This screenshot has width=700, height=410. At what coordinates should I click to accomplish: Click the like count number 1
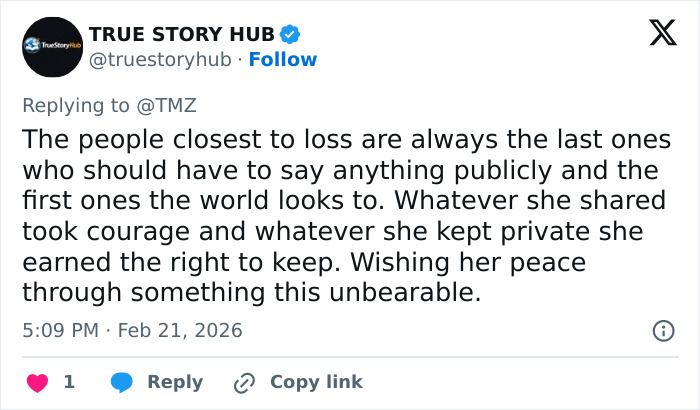click(x=69, y=382)
